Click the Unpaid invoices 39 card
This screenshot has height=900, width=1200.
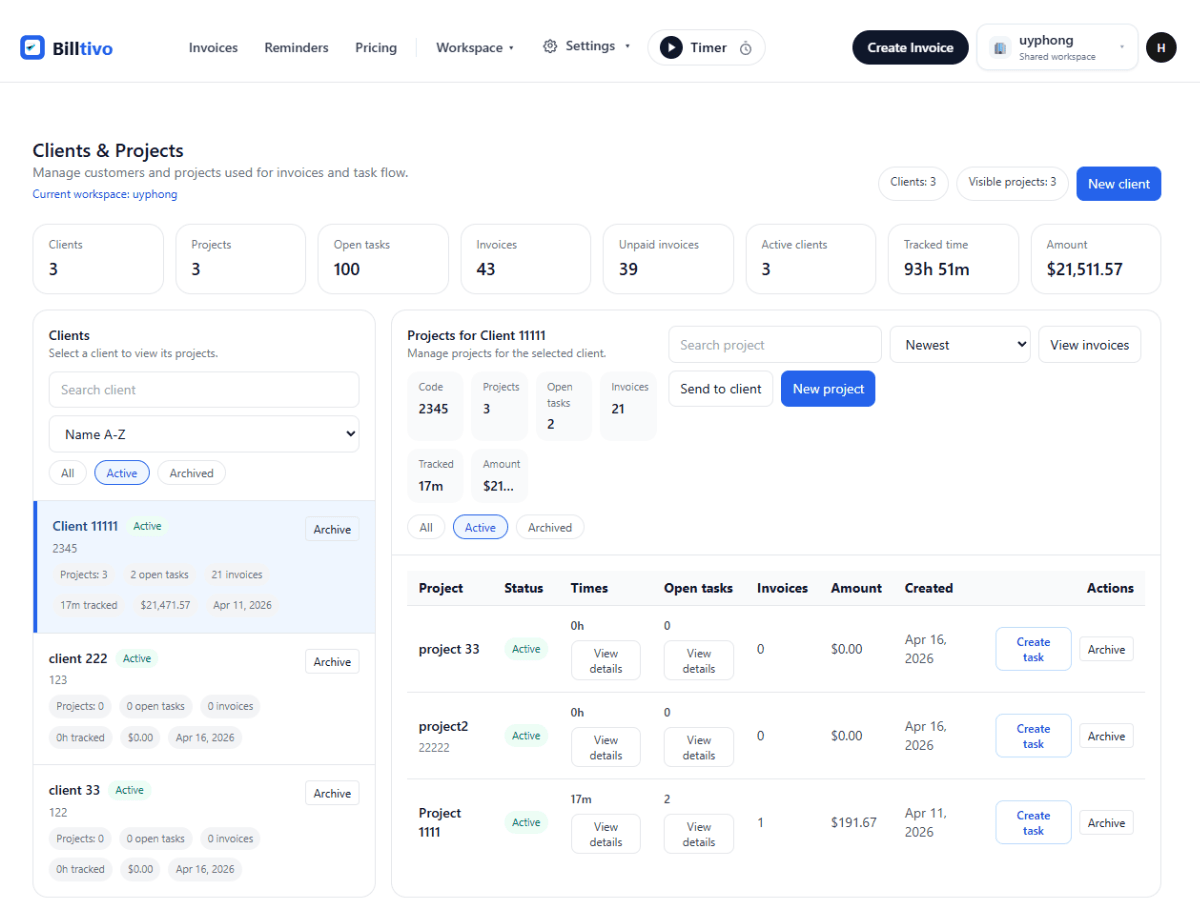(668, 259)
